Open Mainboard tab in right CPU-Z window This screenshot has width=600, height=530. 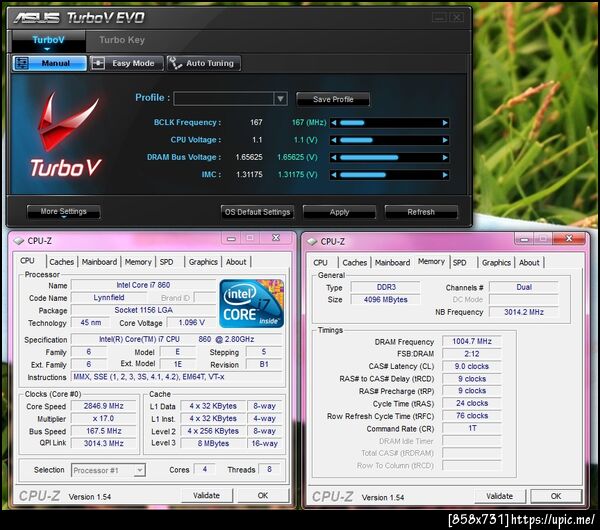point(392,263)
